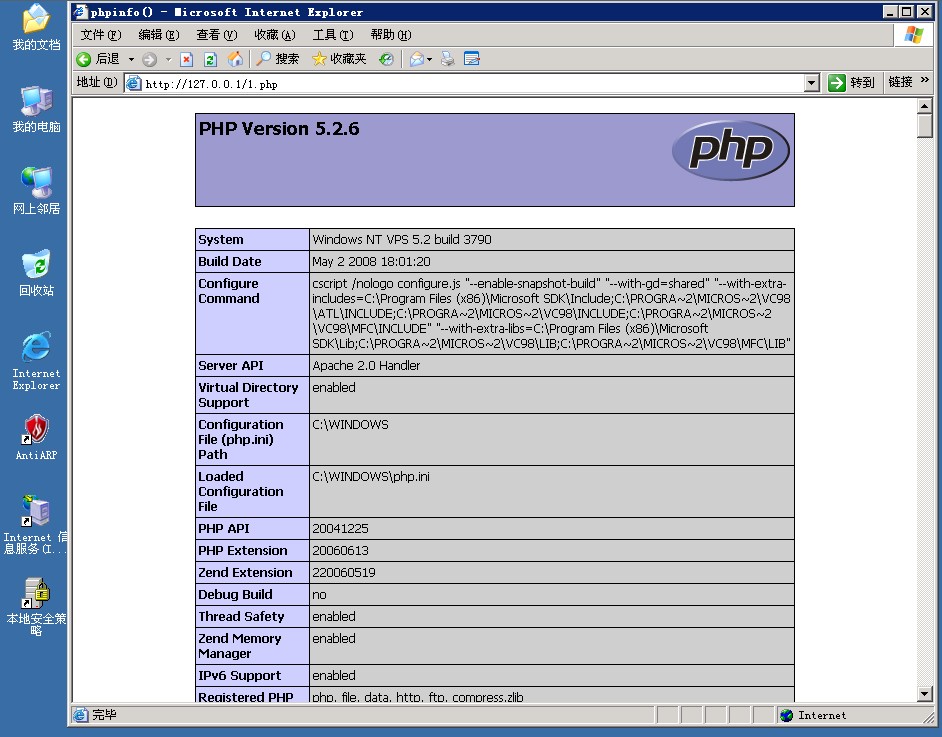Click the address bar URL field

(x=464, y=83)
